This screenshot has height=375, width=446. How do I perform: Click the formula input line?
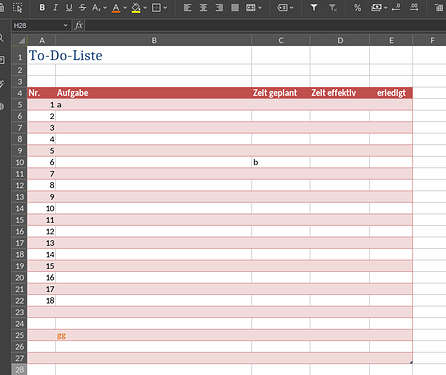click(x=265, y=25)
